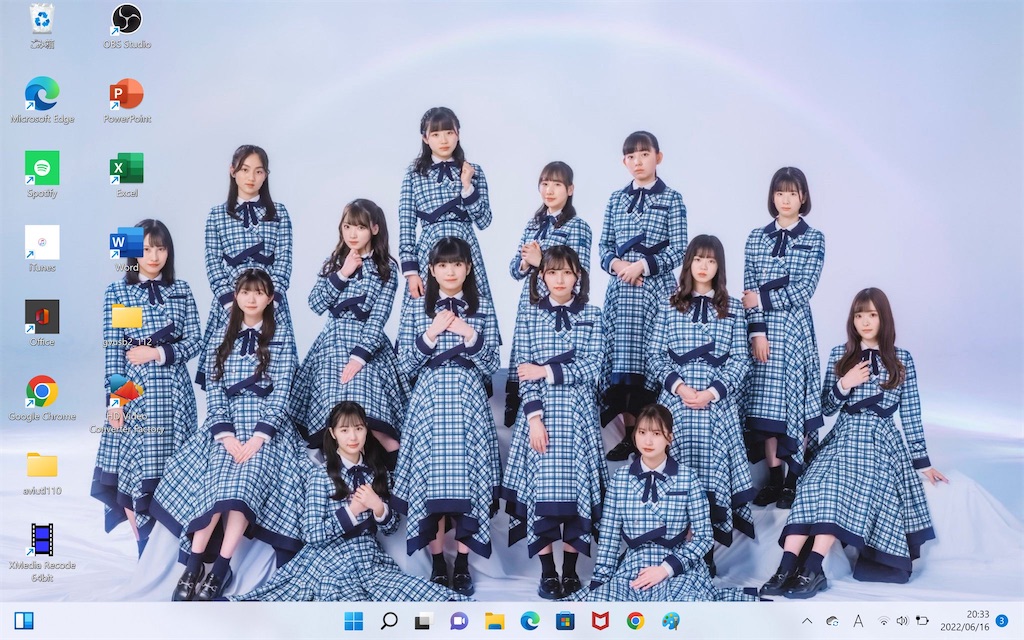Screen dimensions: 1024x640
Task: Select the Recycle Bin desktop icon
Action: [42, 26]
